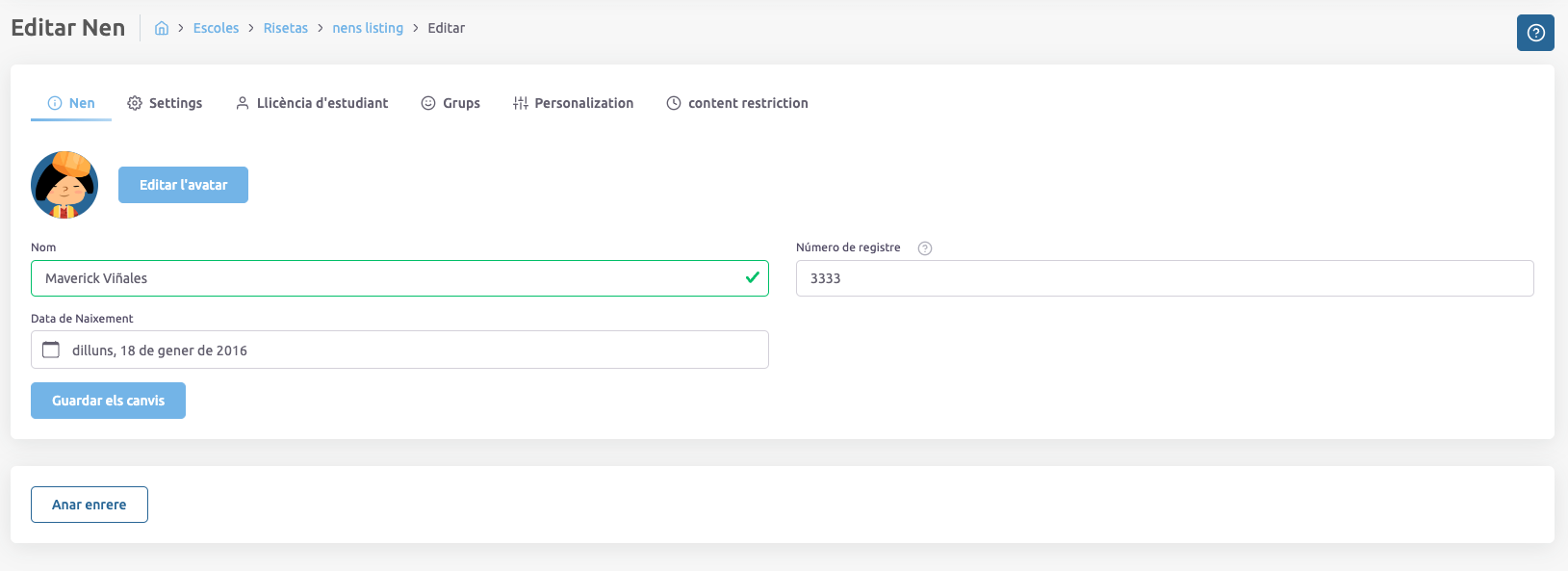
Task: Click the home icon in breadcrumb
Action: coord(162,29)
